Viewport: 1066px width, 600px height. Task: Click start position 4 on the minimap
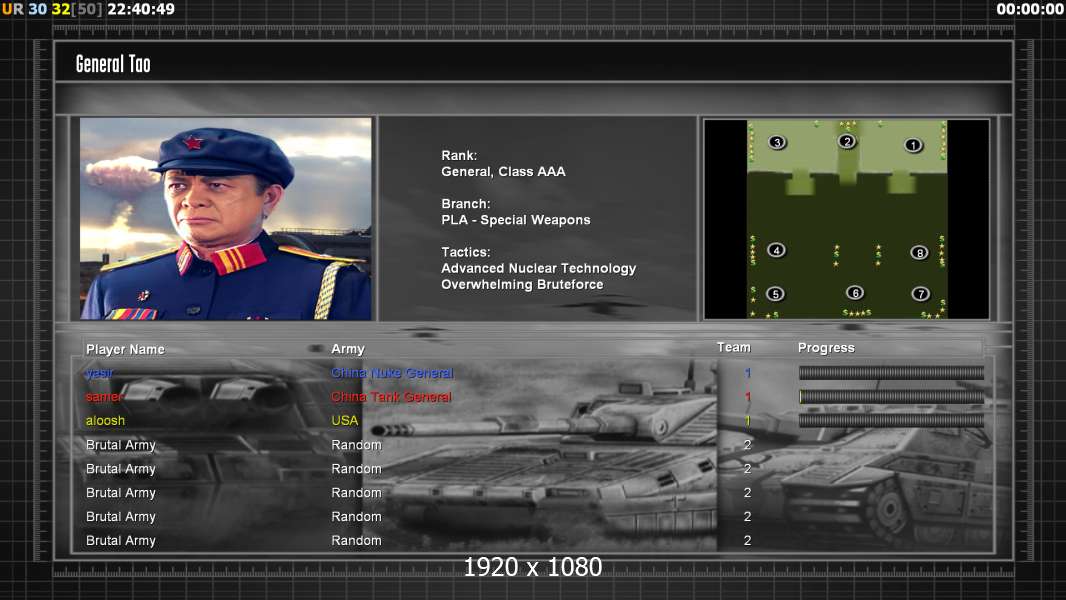tap(776, 250)
